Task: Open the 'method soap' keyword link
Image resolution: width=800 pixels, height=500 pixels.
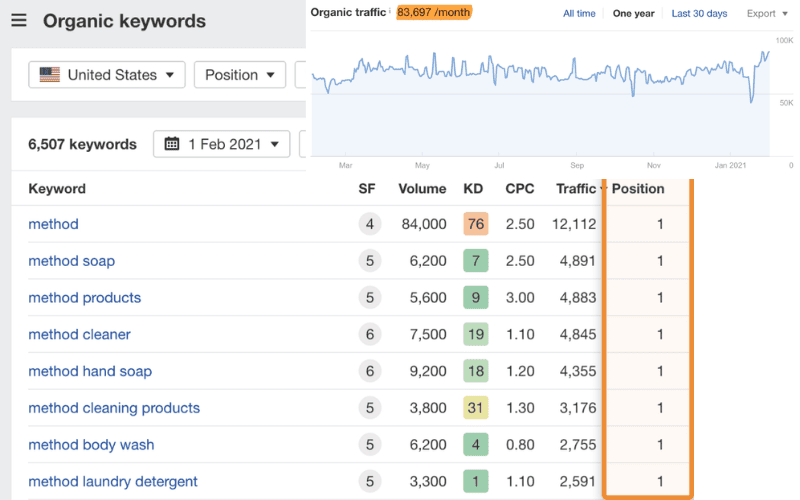Action: click(x=71, y=261)
